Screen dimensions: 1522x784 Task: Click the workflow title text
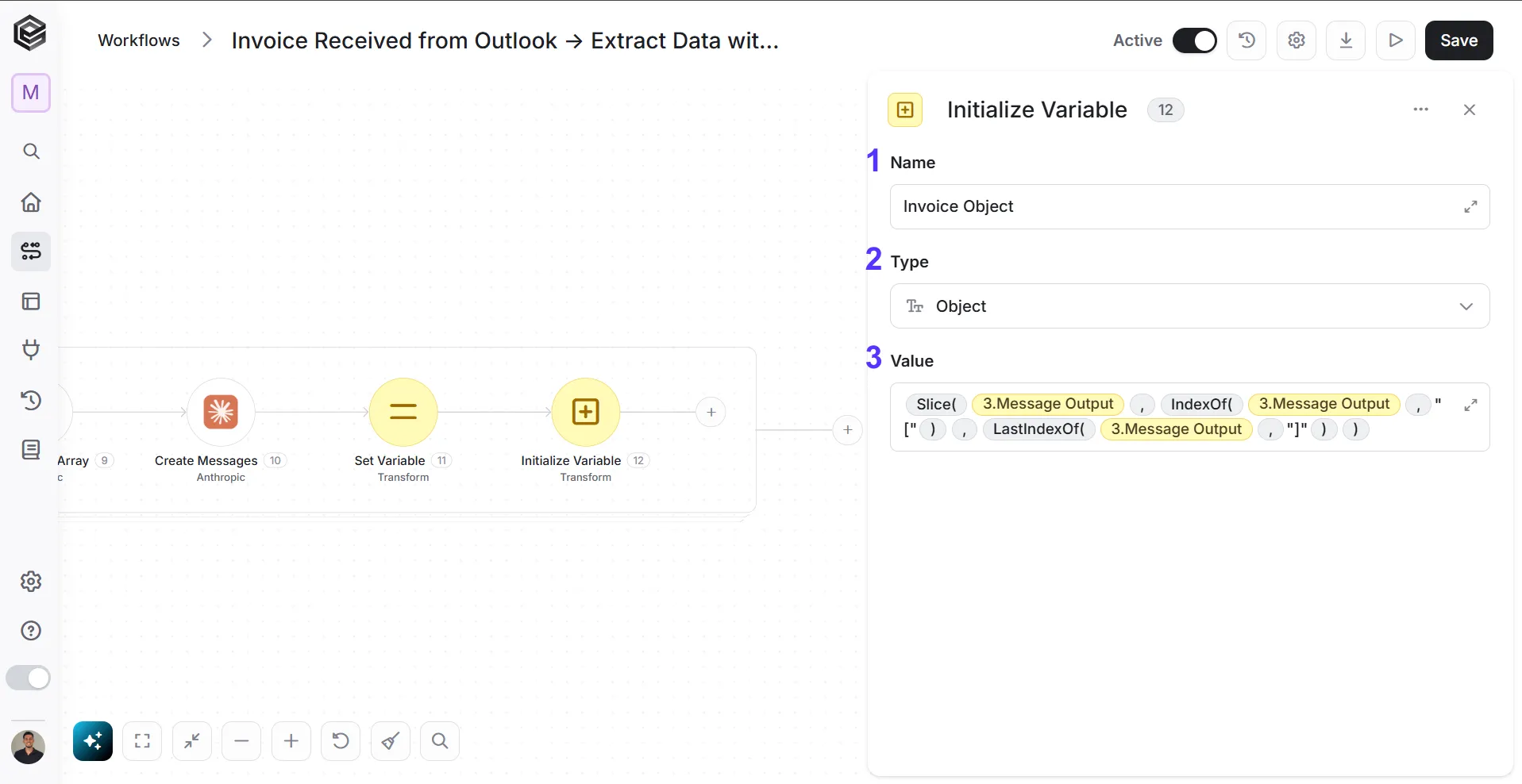[505, 40]
